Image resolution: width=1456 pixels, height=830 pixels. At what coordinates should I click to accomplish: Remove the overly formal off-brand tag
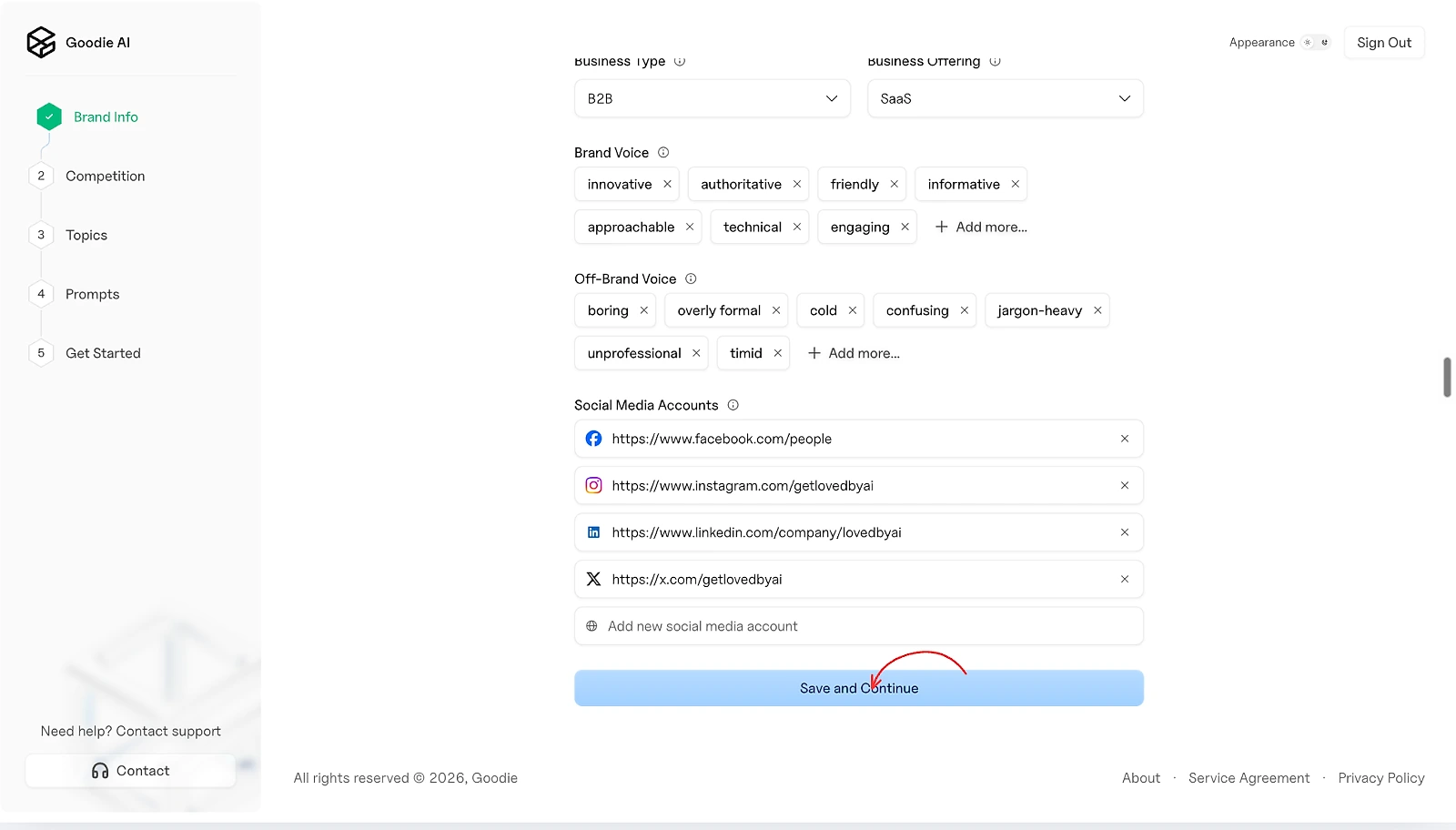(x=776, y=310)
